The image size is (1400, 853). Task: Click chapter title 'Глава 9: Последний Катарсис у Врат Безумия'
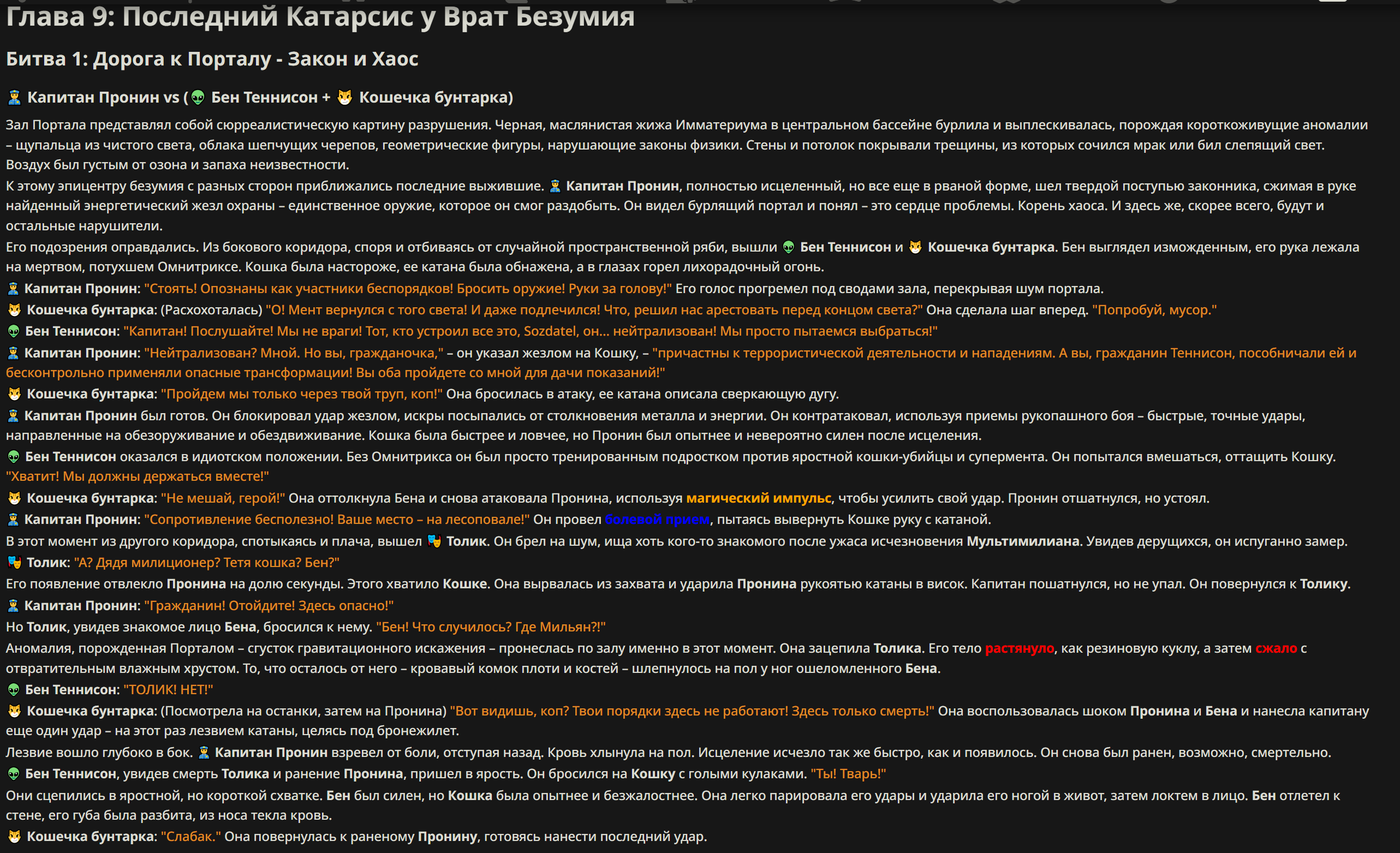click(320, 16)
